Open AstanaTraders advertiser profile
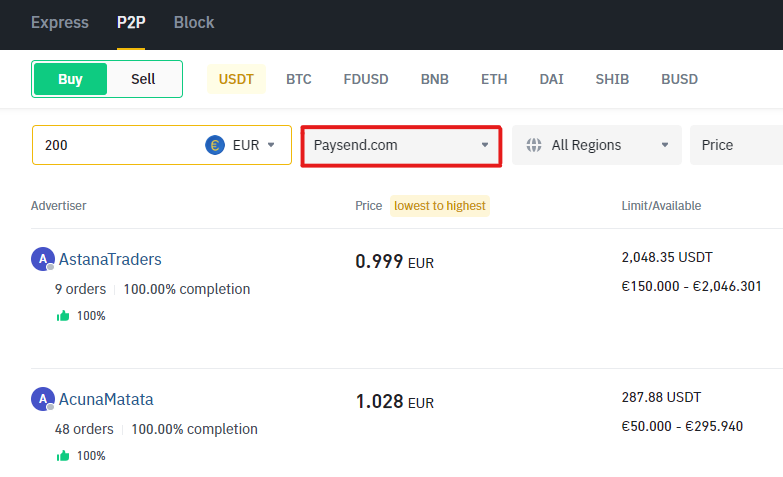 point(110,259)
